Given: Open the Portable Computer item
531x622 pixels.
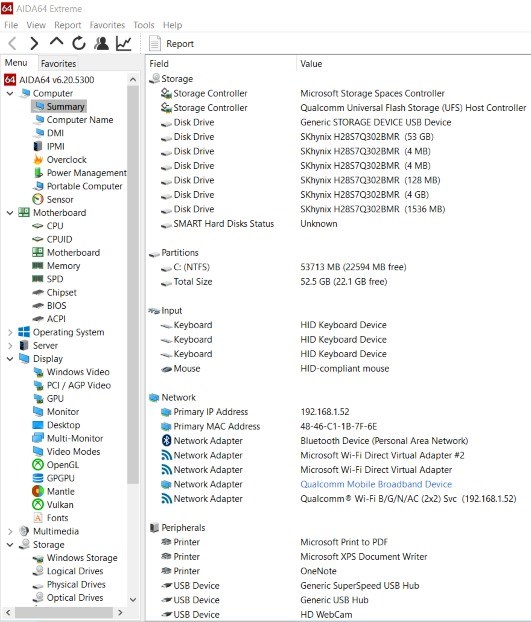Looking at the screenshot, I should [x=77, y=186].
